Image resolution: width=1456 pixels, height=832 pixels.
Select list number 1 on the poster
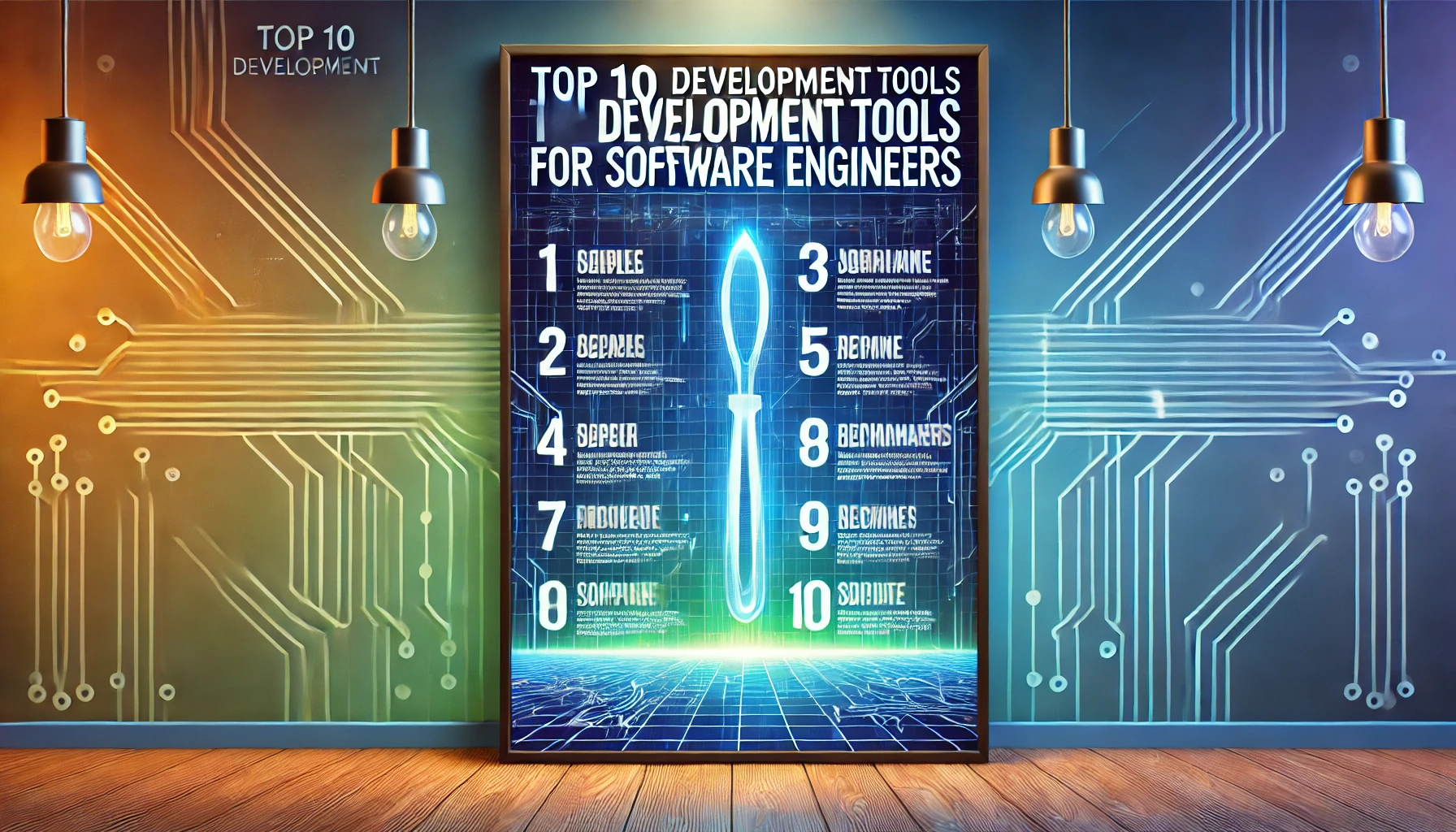click(549, 269)
